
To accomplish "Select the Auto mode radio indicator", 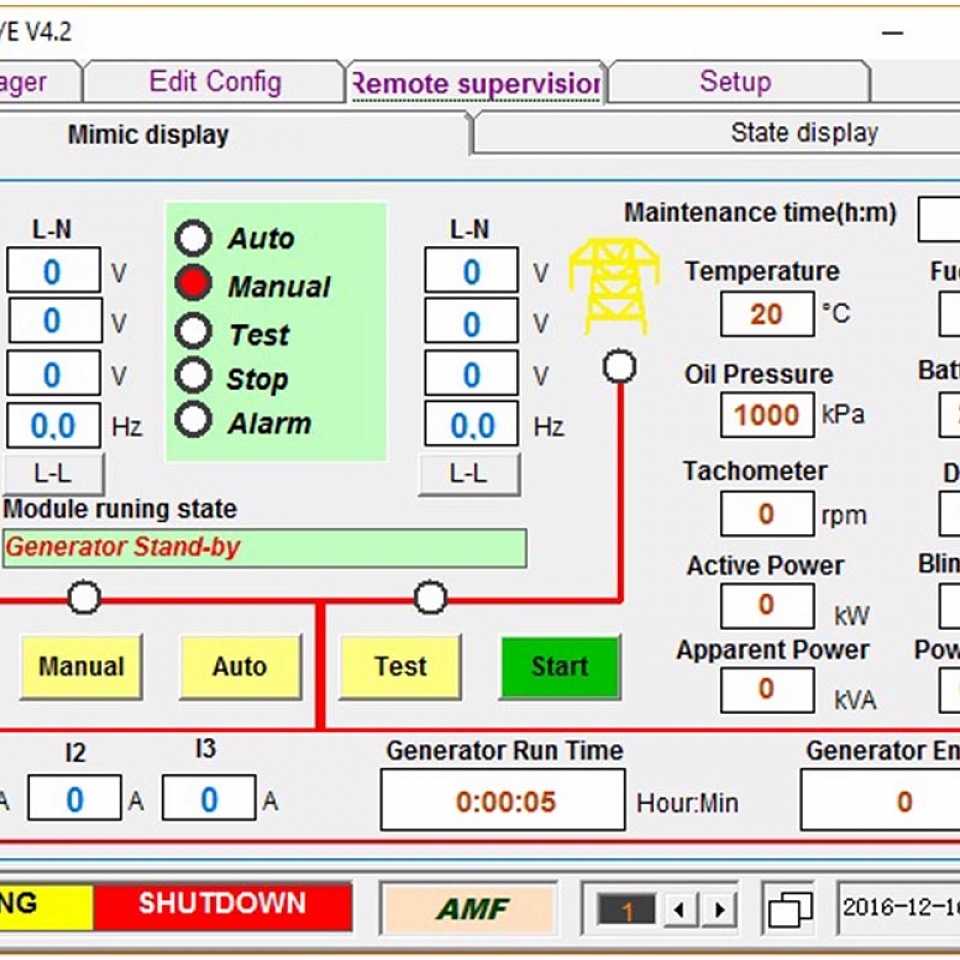I will coord(193,238).
